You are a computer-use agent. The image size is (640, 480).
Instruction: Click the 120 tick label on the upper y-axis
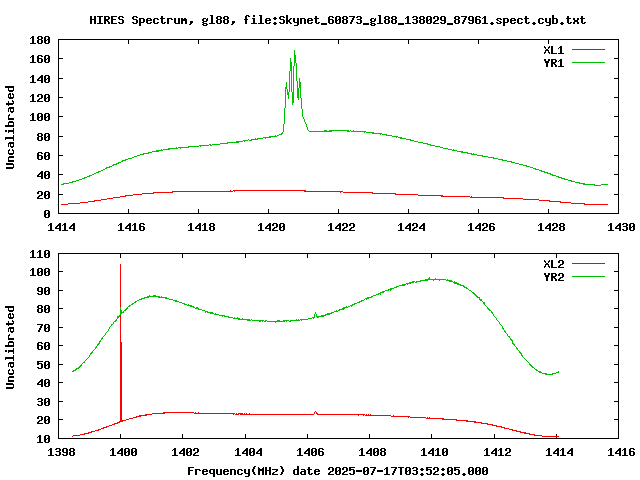tap(40, 98)
